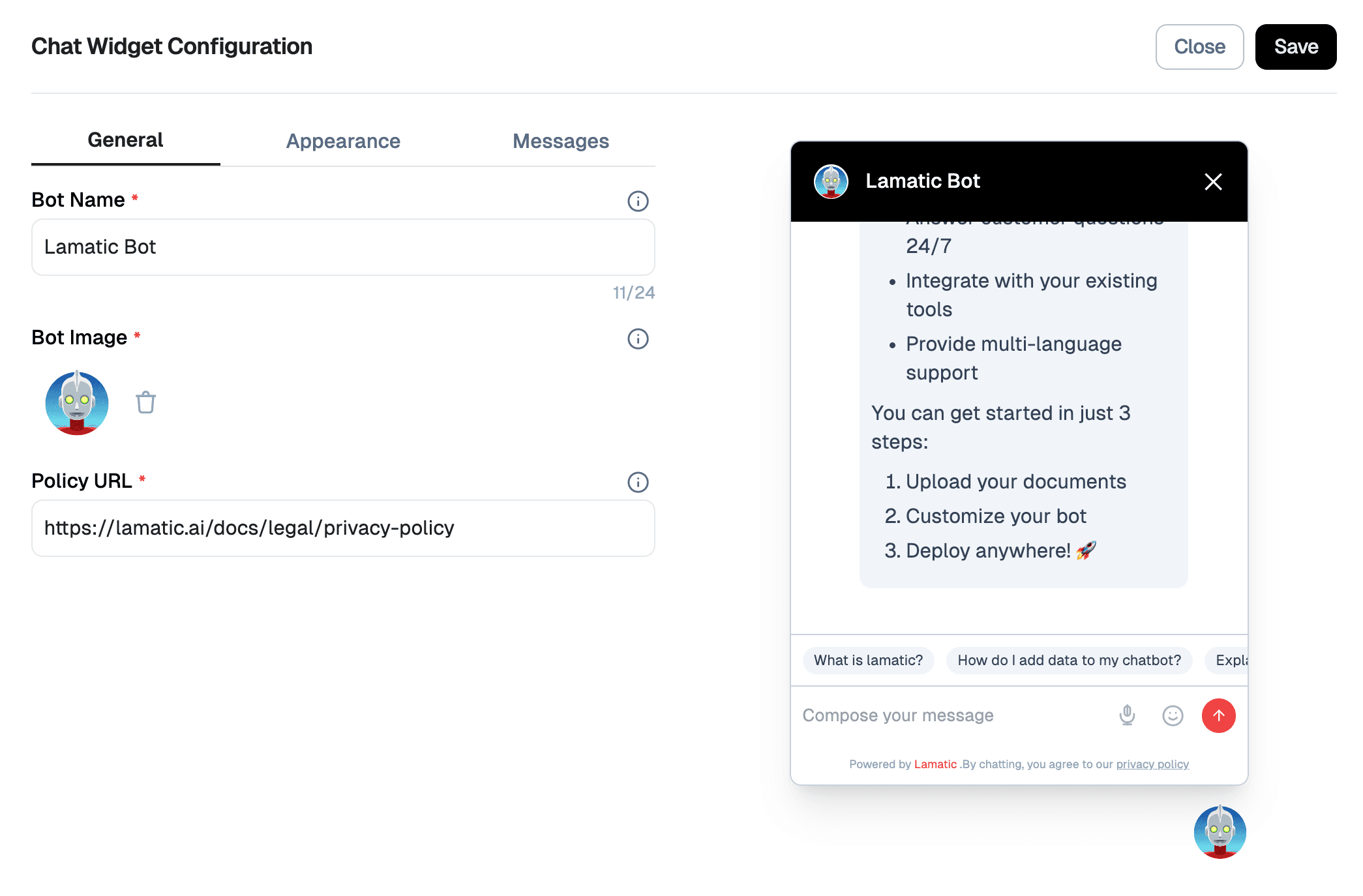The width and height of the screenshot is (1363, 896).
Task: Click the 'How do I add data to my chatbot?' chip
Action: pos(1069,660)
